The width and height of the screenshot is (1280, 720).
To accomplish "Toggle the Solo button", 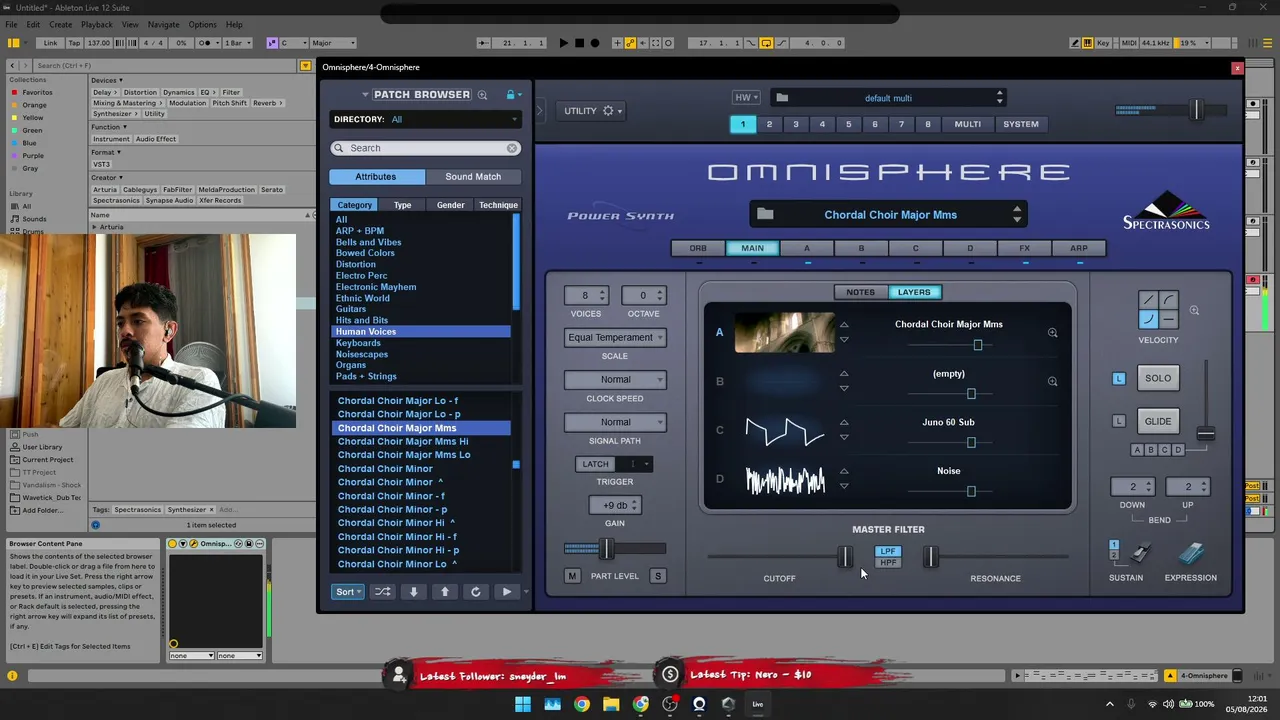I will click(1158, 378).
